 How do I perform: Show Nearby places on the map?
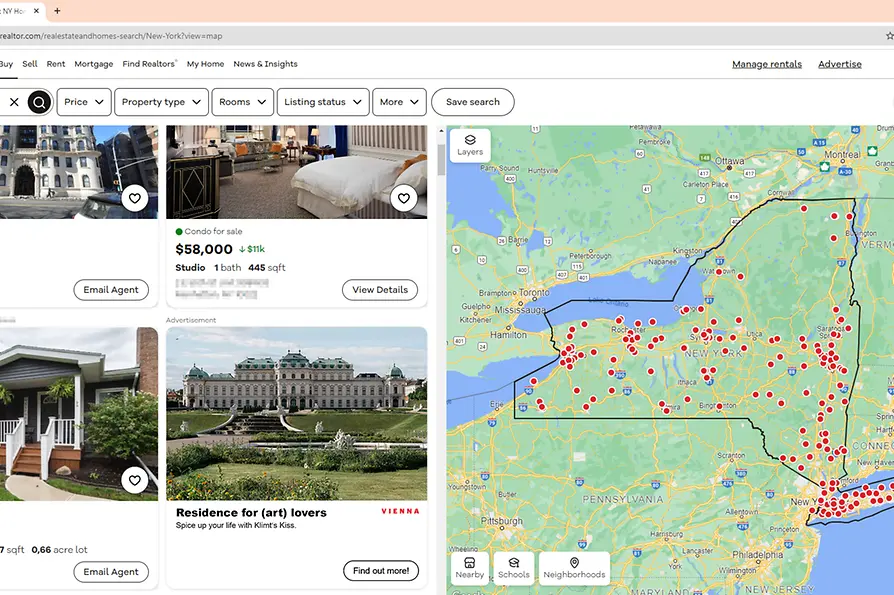point(469,568)
